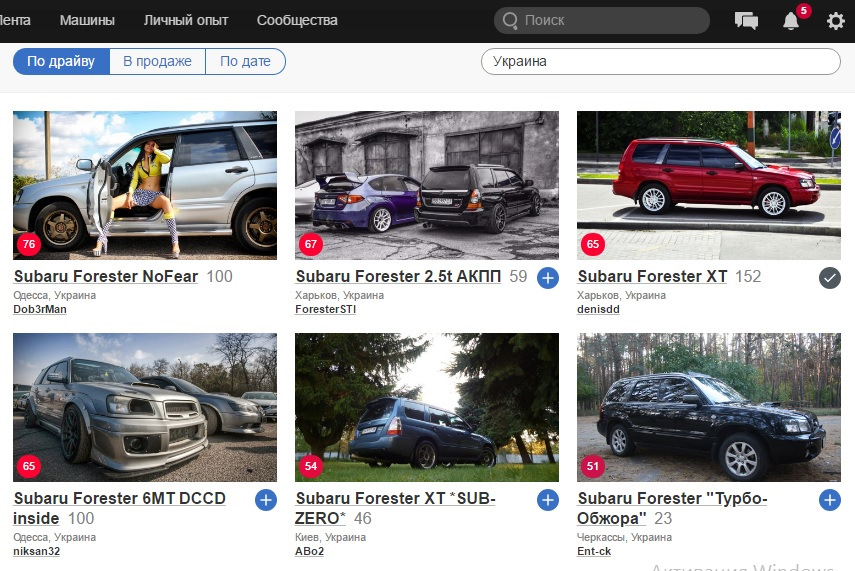Viewport: 855px width, 571px height.
Task: Click the search magnifier icon
Action: coord(510,21)
